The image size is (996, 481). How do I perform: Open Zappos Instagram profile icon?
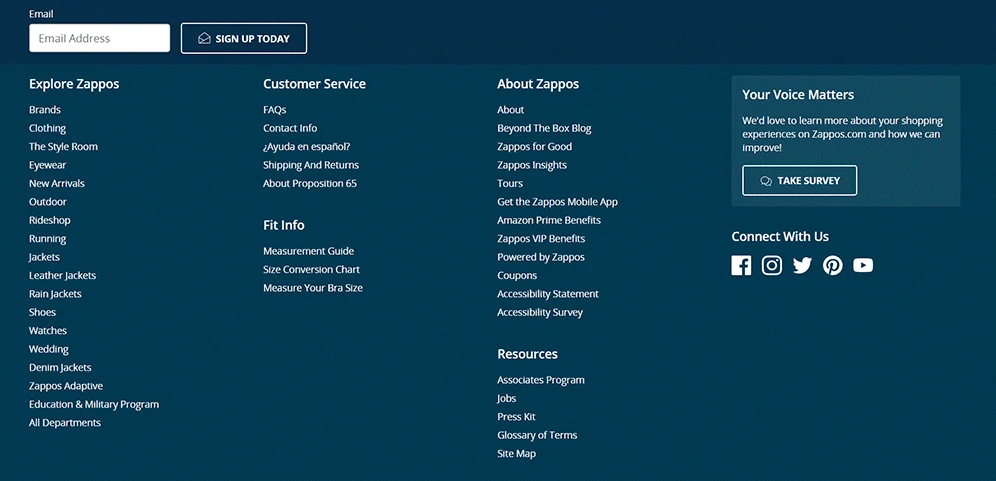coord(772,265)
